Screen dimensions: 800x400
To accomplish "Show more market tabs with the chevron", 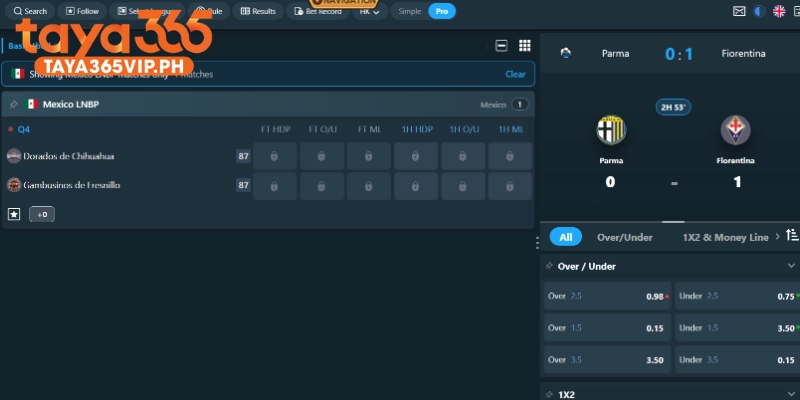I will pyautogui.click(x=778, y=236).
